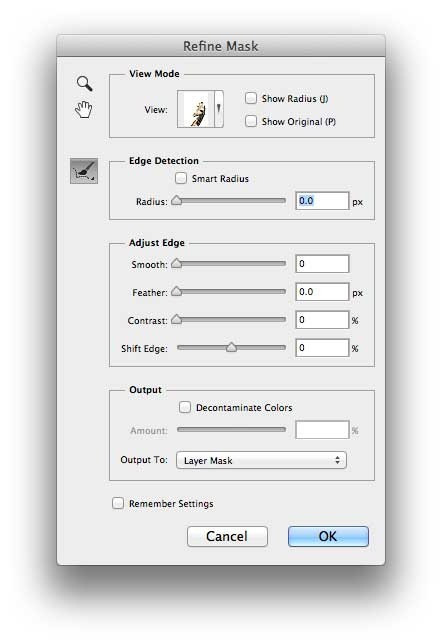Click the Shift Edge percent field

tap(322, 348)
